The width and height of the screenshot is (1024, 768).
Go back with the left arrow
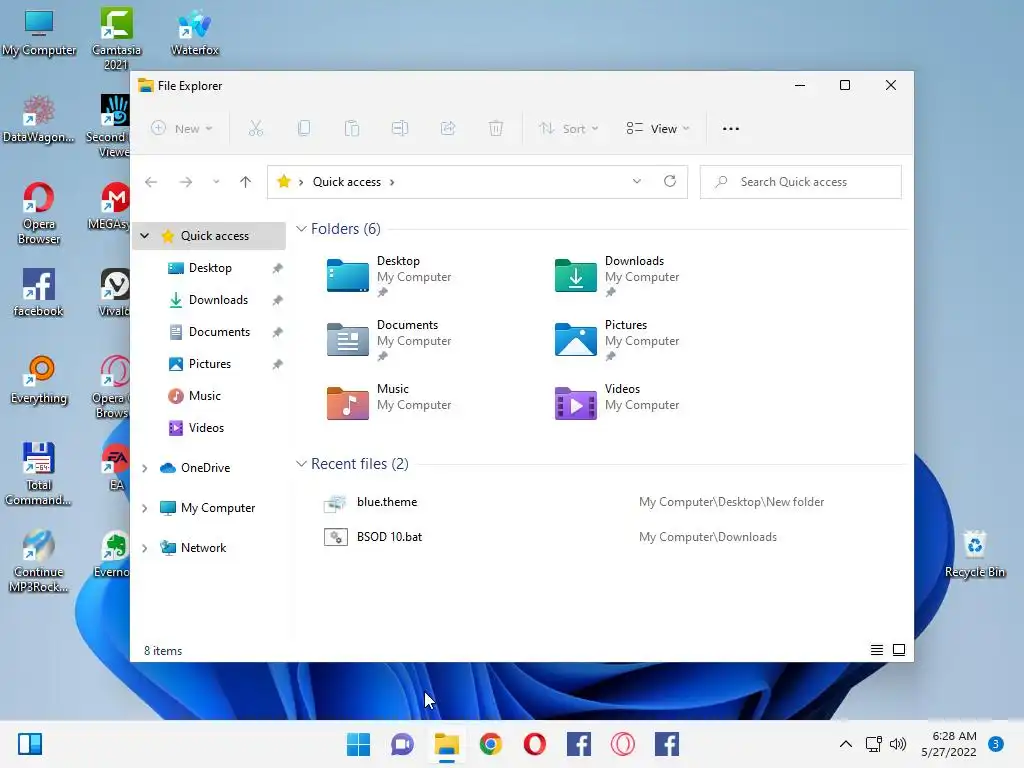(x=151, y=182)
